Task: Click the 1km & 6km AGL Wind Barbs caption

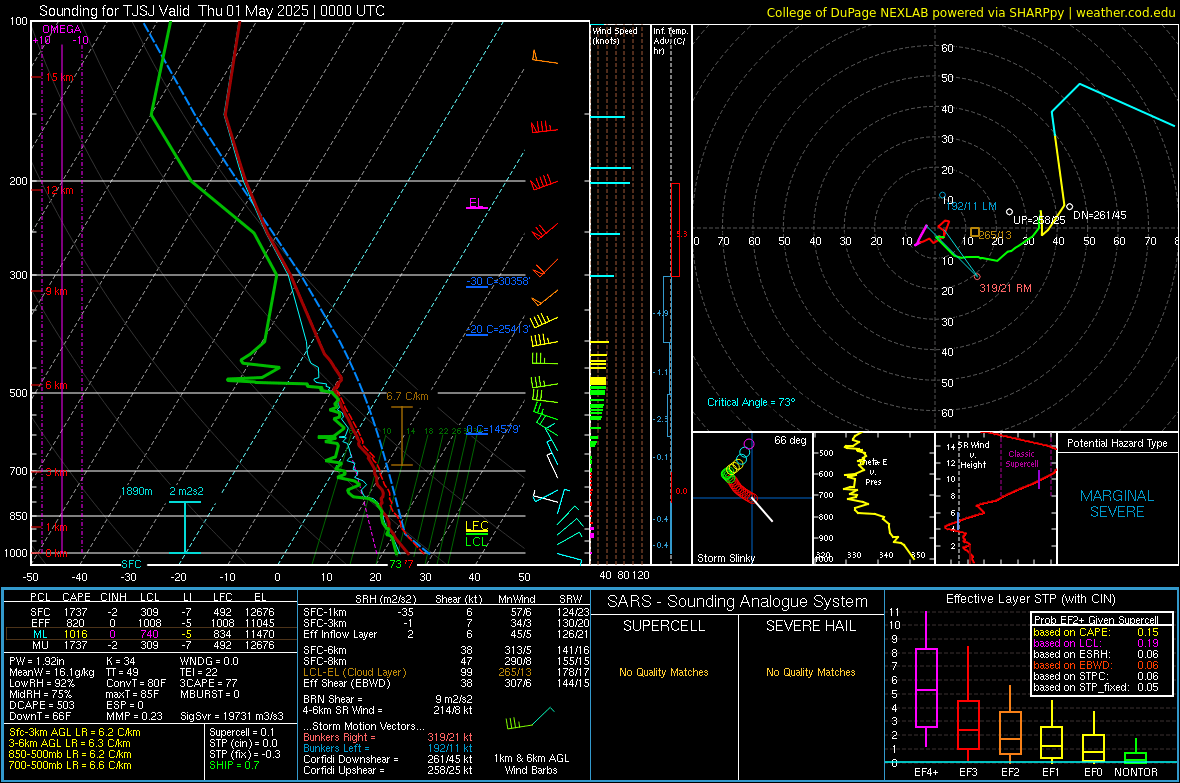Action: coord(531,764)
